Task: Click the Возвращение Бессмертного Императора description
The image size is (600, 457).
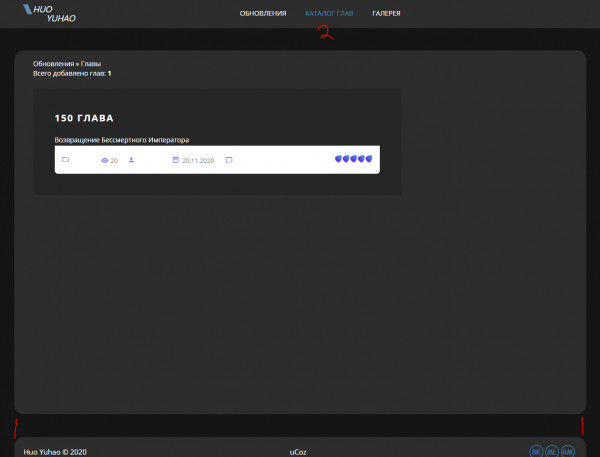Action: 122,140
